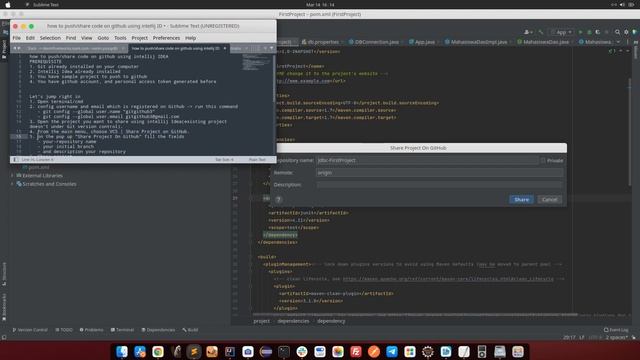Open Sublime sidebar toggle icon in status bar

click(15, 160)
